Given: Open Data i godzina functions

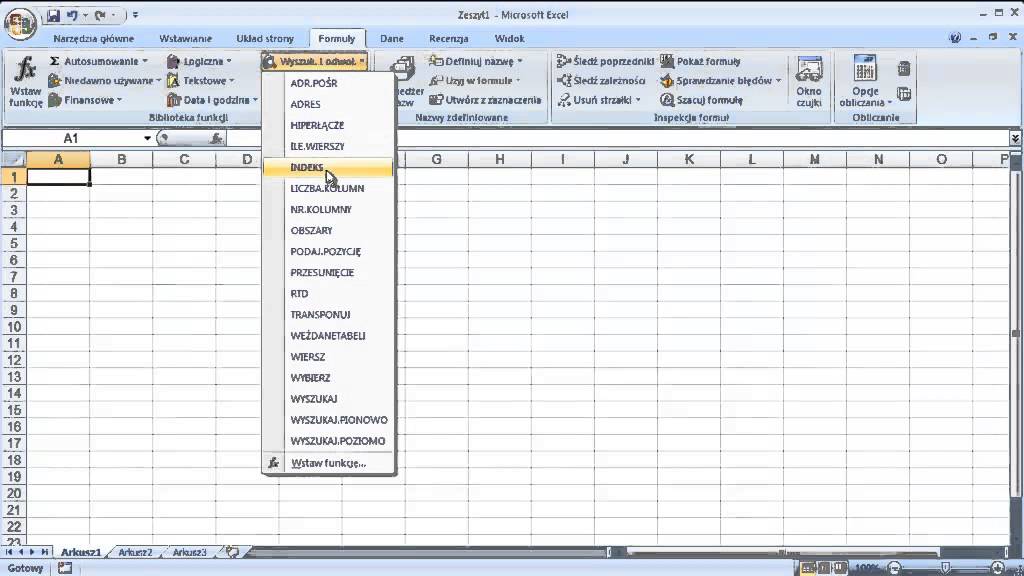Looking at the screenshot, I should [x=212, y=100].
